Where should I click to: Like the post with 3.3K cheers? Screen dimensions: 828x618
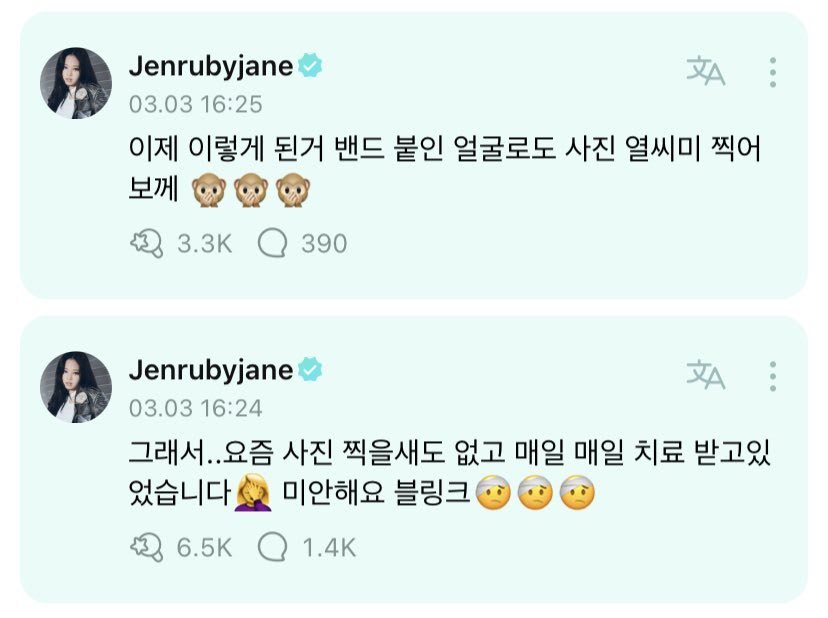(146, 244)
